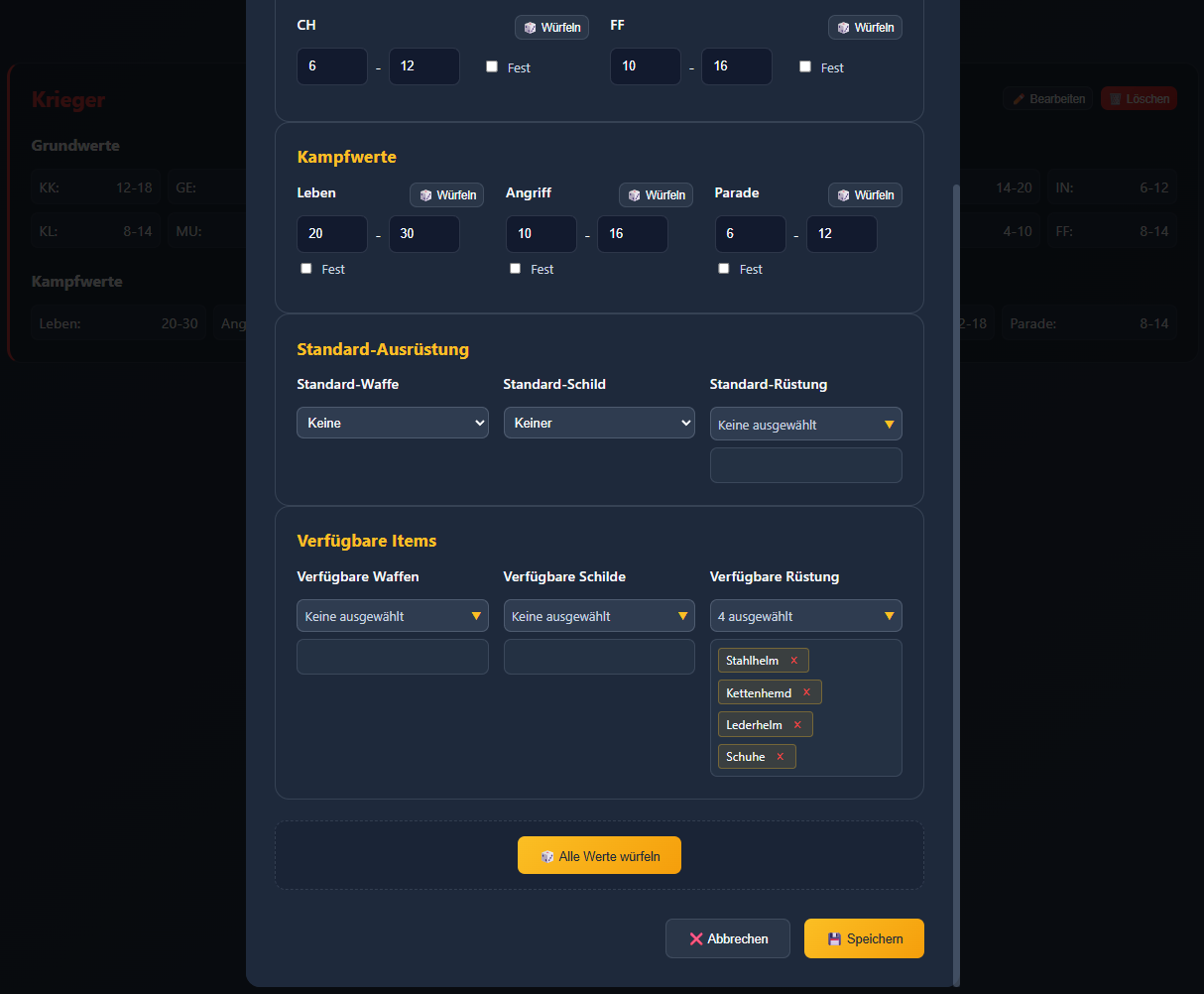Expand the Verfügbare Rüstung selection list
Screen dimensions: 1204x994
point(805,616)
